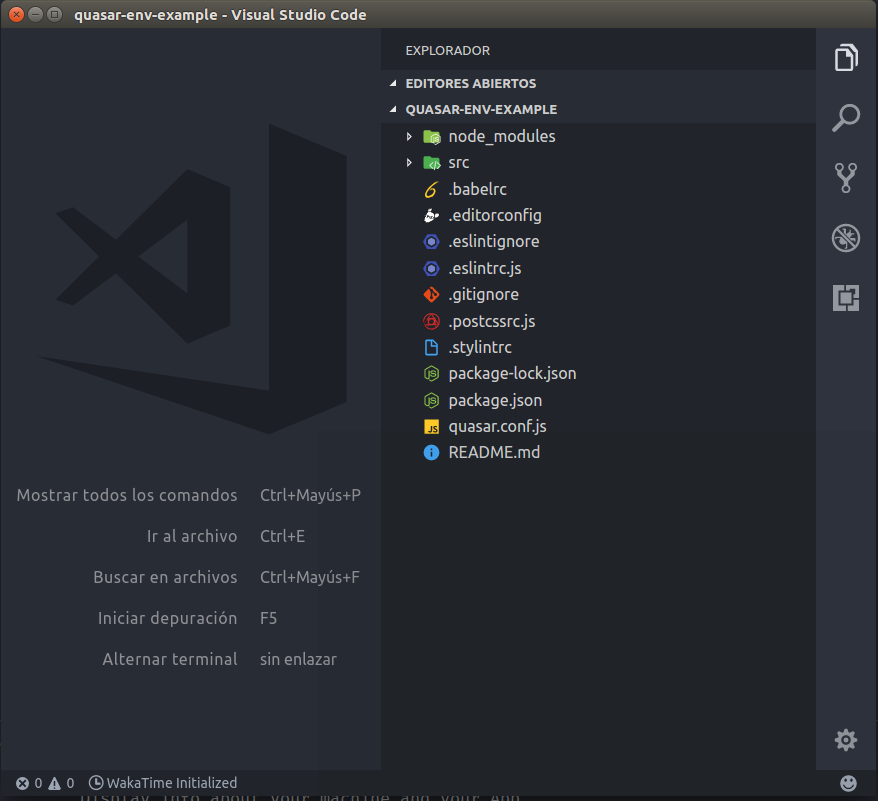Click the Node icon of package-lock.json
Screen dimensions: 878x801
[x=431, y=374]
